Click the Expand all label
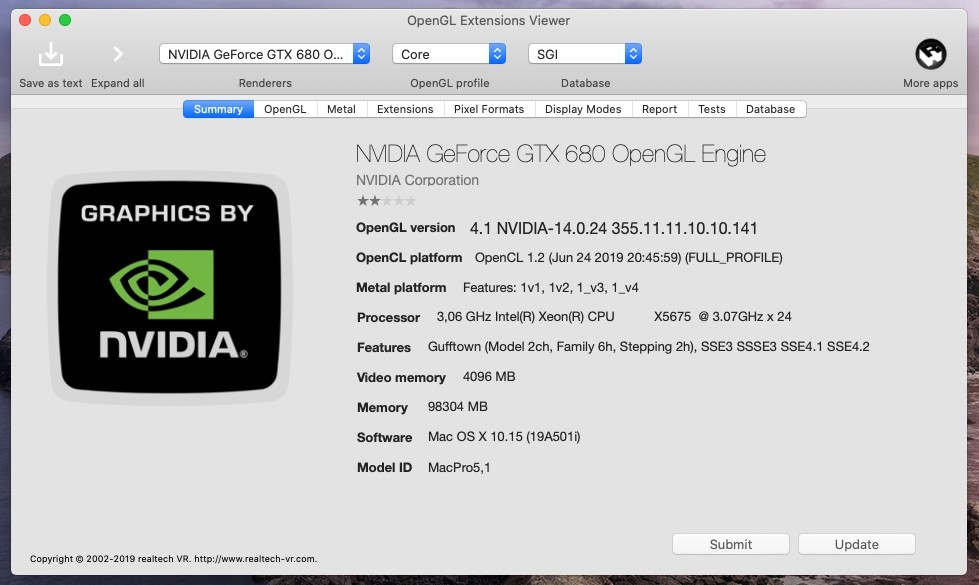 point(117,83)
